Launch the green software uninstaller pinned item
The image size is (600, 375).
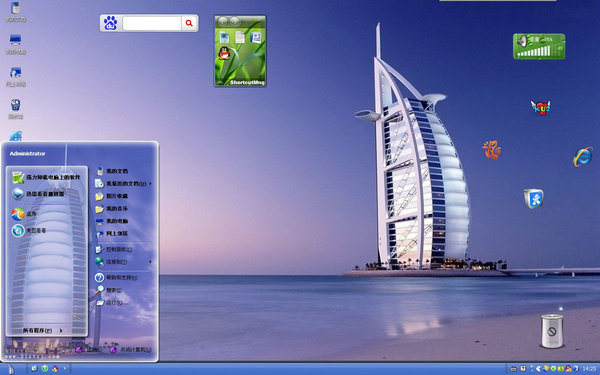(46, 177)
